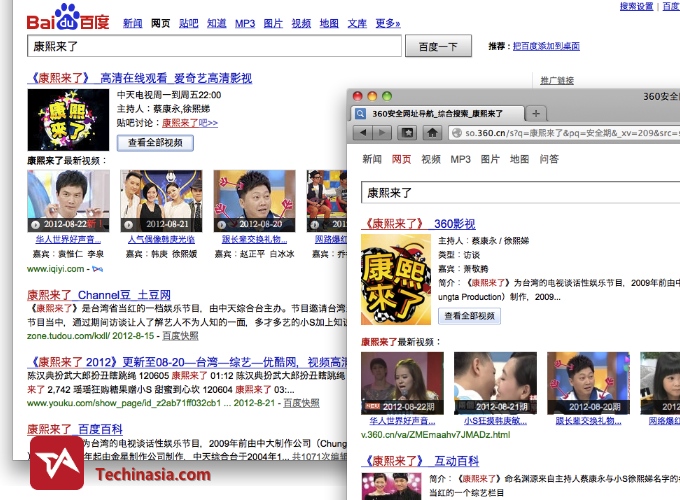Open 推广链接 link
This screenshot has height=500, width=680.
point(557,80)
